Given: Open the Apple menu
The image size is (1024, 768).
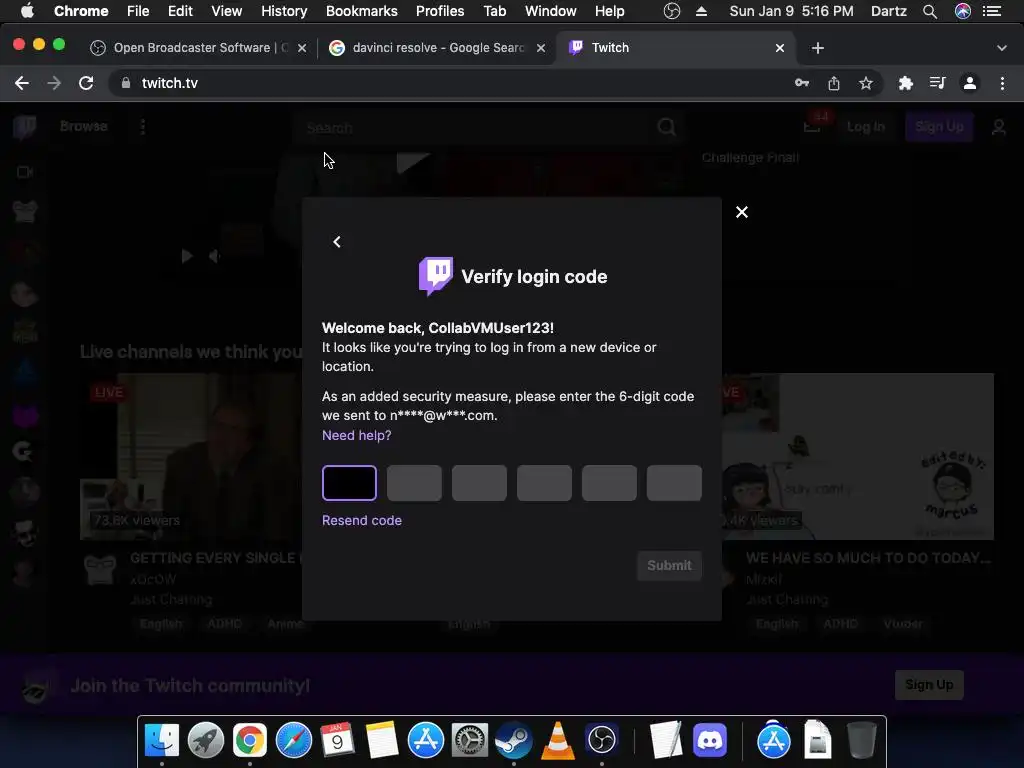Looking at the screenshot, I should (27, 11).
